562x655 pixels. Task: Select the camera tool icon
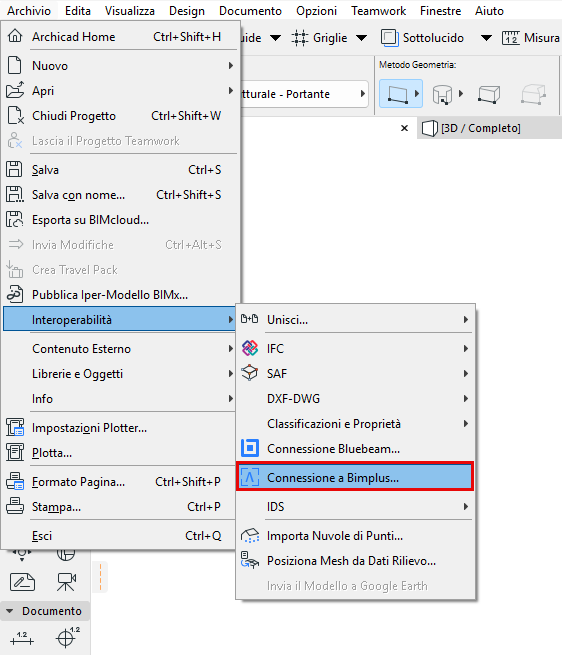click(x=66, y=582)
